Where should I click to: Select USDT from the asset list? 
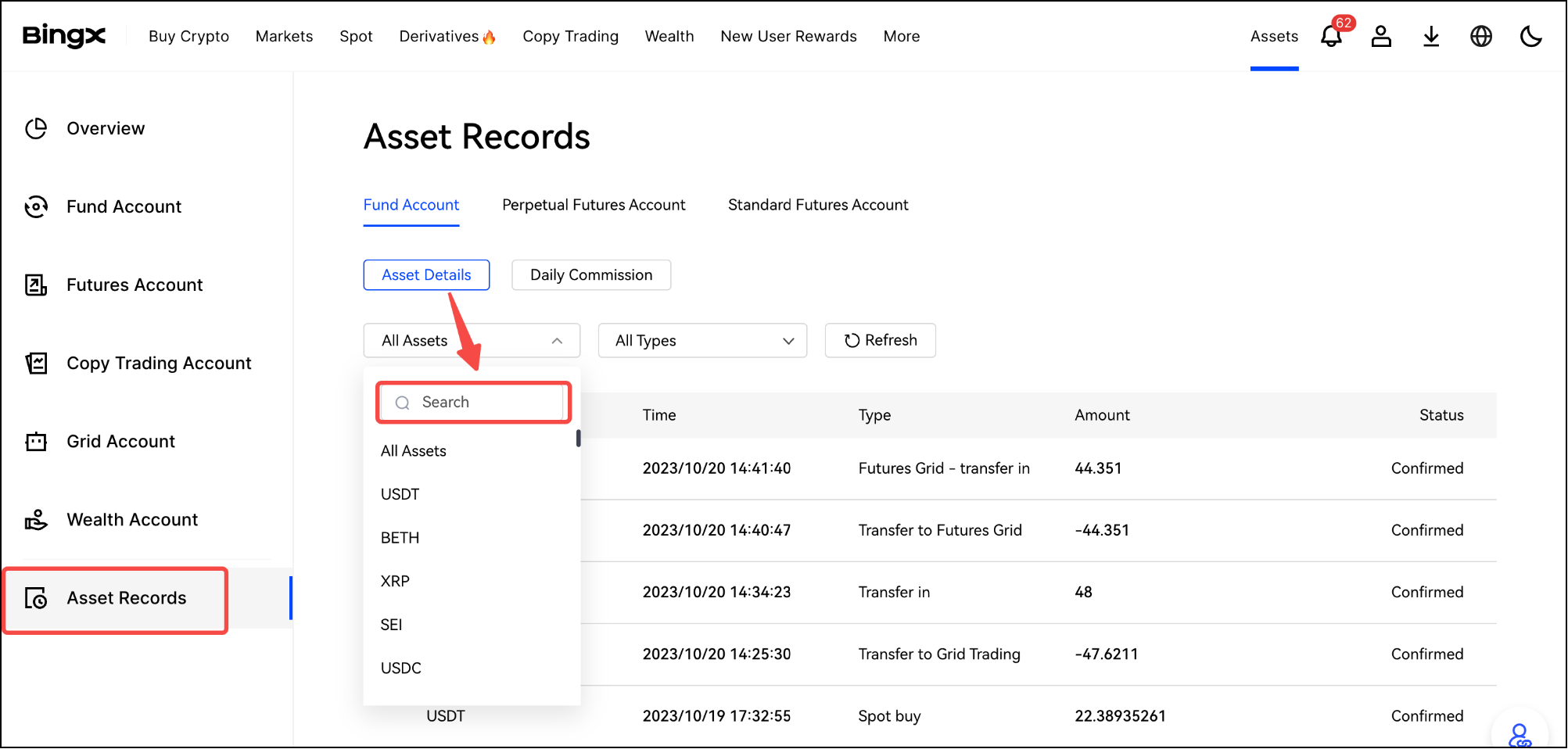[400, 495]
